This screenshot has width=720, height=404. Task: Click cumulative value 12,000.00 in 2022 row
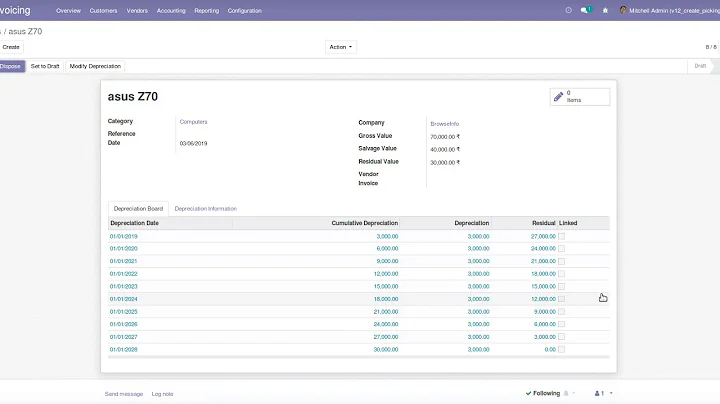[386, 274]
